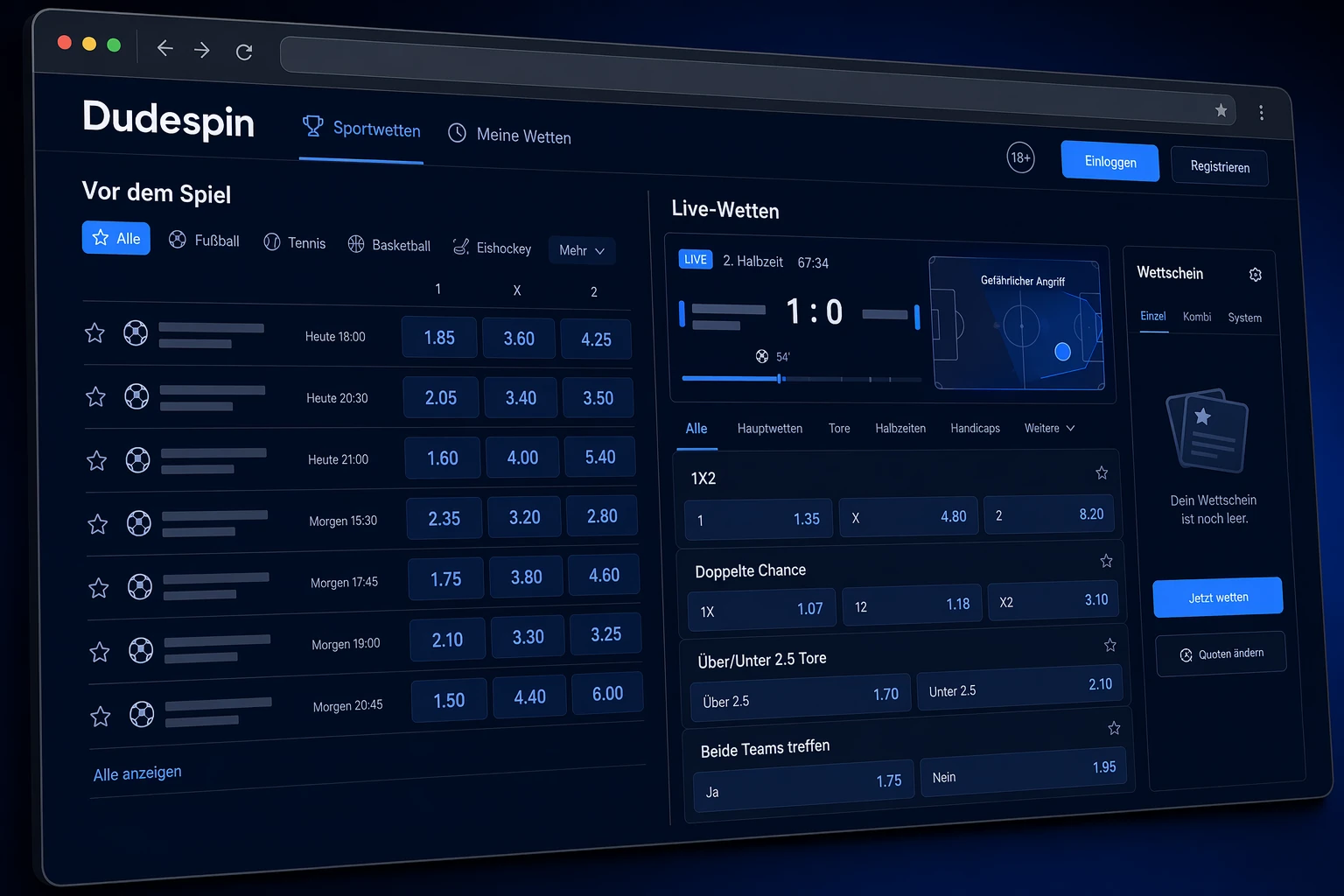Select the Alle sports filter
The image size is (1344, 896).
116,238
